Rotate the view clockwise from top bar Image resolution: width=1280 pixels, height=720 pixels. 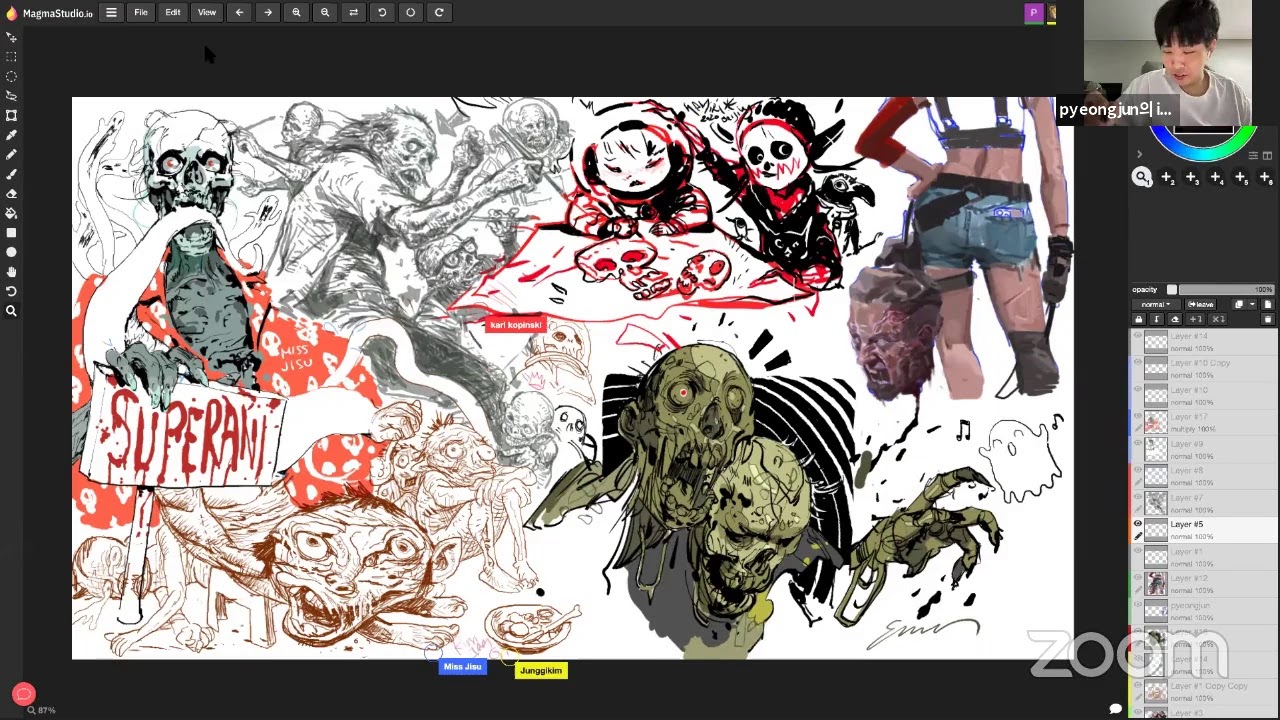point(439,12)
